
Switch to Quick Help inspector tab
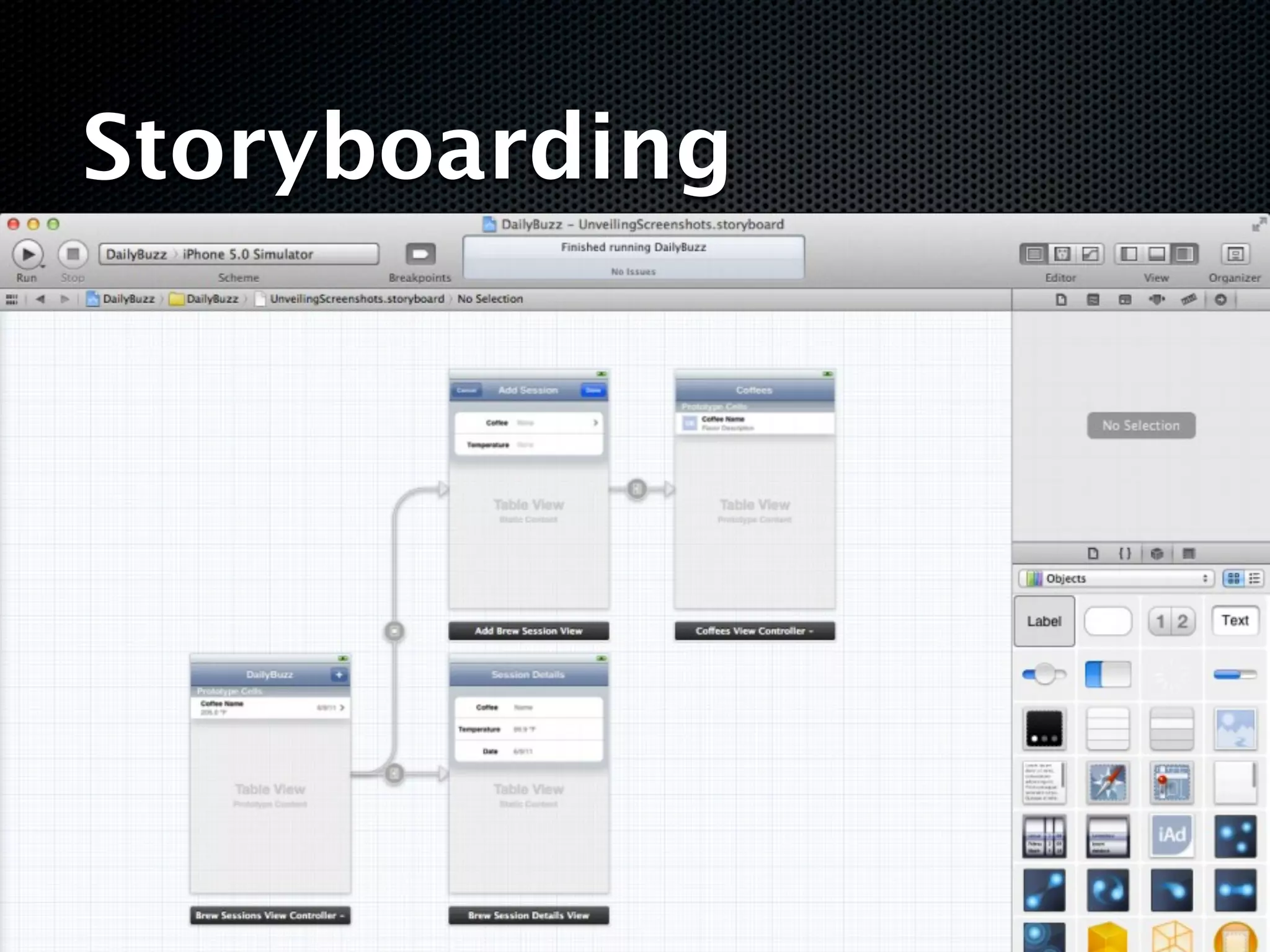(x=1093, y=300)
